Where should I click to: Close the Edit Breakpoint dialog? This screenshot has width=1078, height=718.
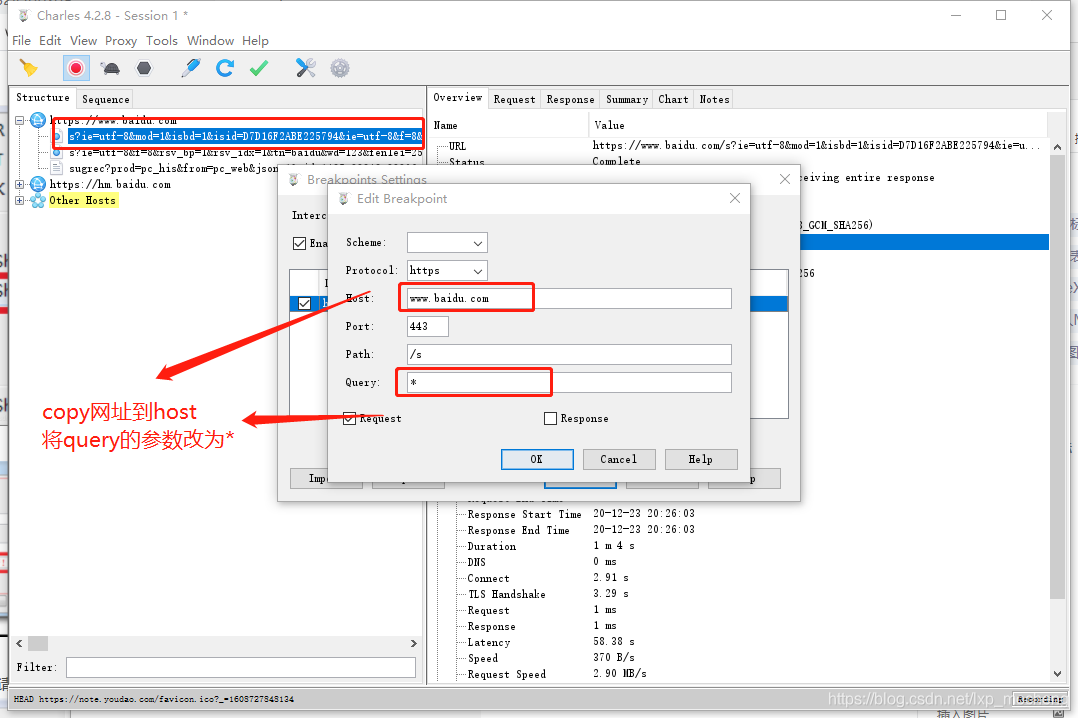point(735,198)
